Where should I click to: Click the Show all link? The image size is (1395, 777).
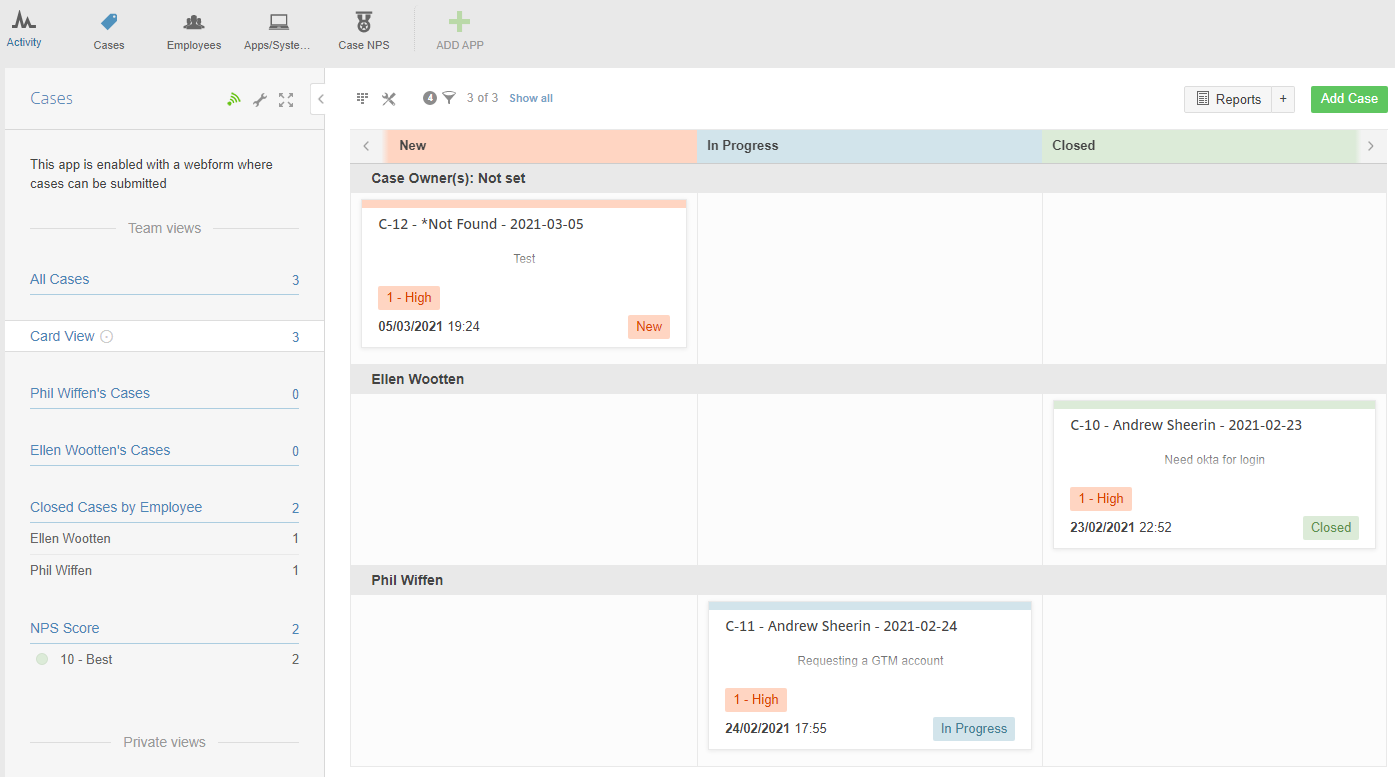click(x=531, y=98)
